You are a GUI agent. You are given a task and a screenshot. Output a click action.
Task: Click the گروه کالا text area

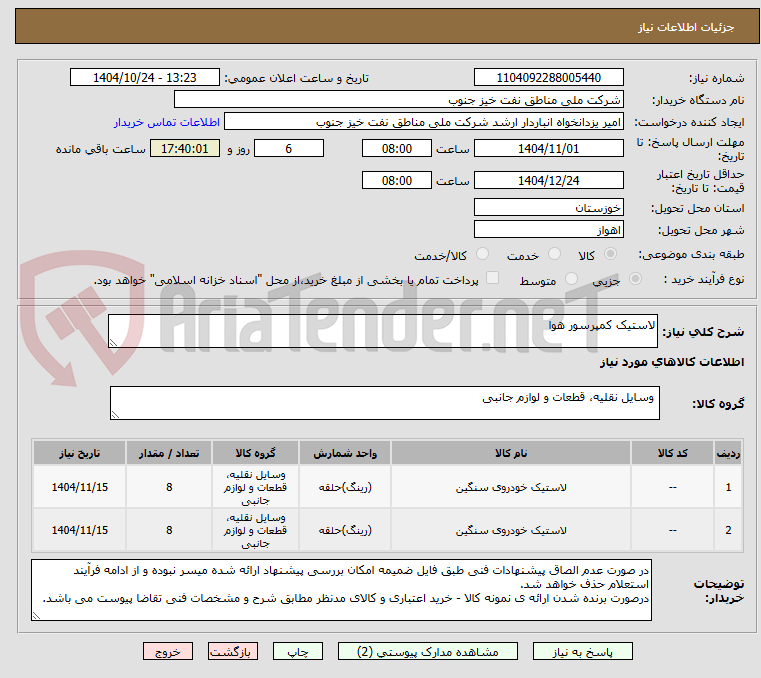(385, 403)
